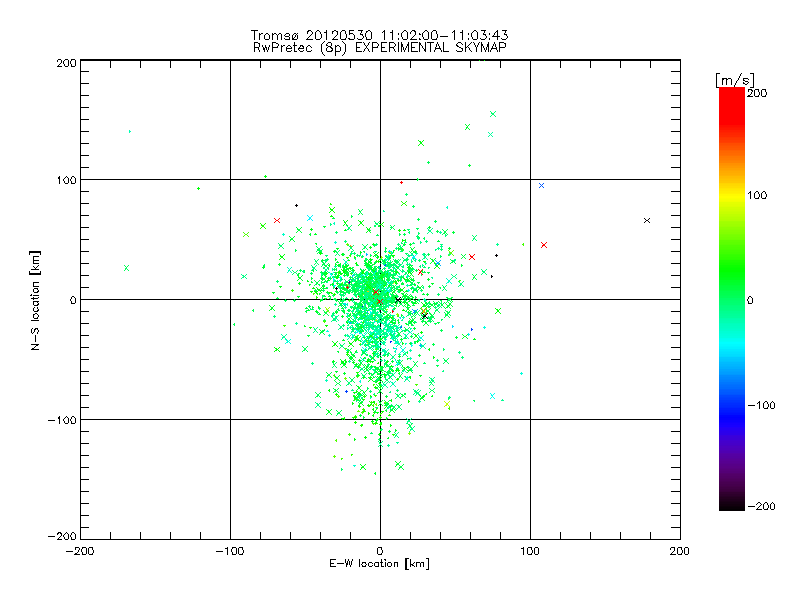This screenshot has width=800, height=600.
Task: Click the '100' tick label on the E-W axis
Action: tap(530, 551)
